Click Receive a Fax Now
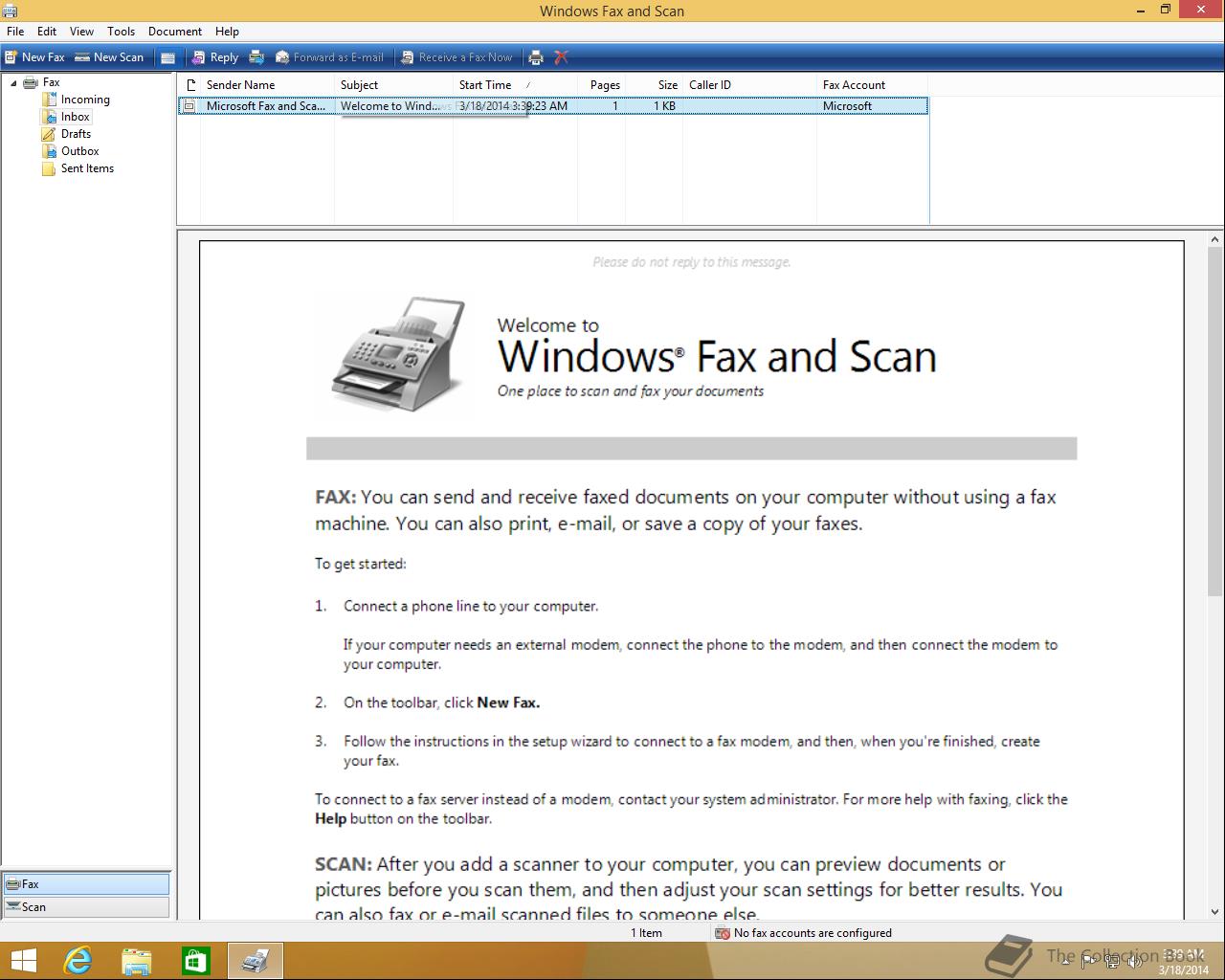This screenshot has height=980, width=1225. [457, 57]
